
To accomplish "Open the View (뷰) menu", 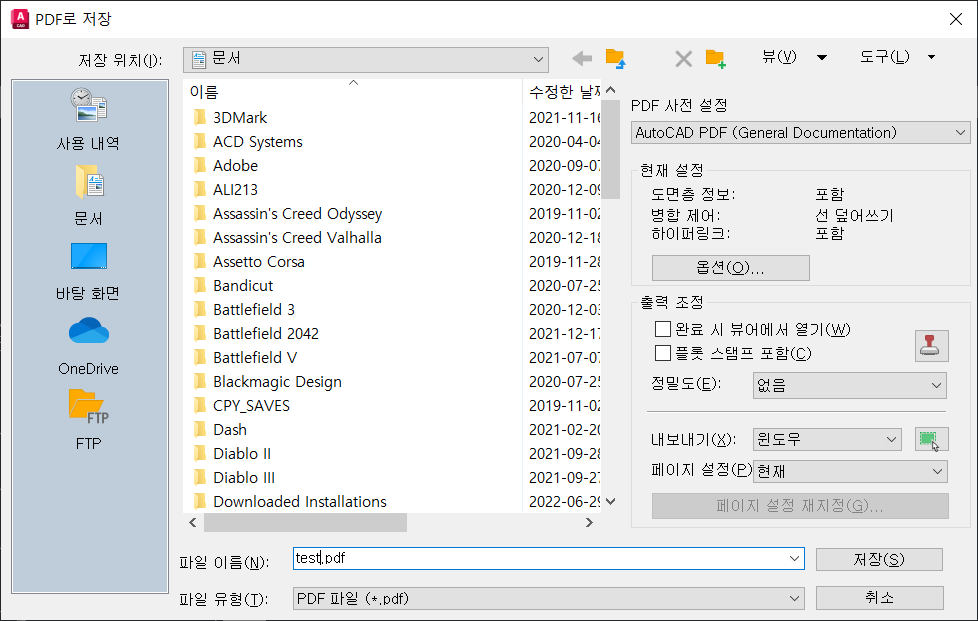I will [x=794, y=57].
